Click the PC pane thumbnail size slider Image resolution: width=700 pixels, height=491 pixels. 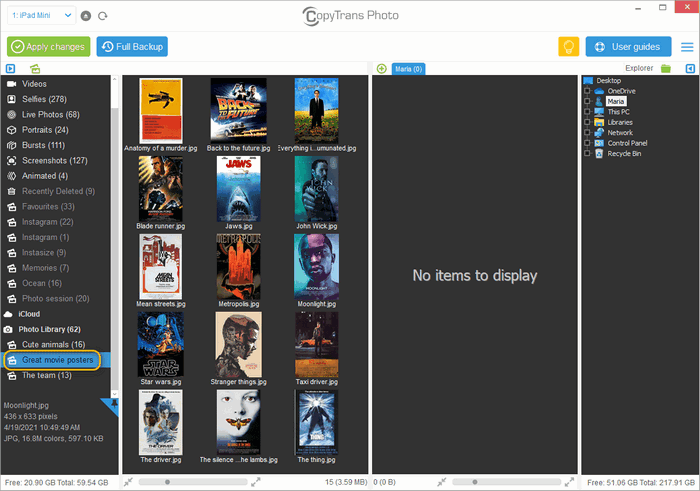(x=506, y=482)
